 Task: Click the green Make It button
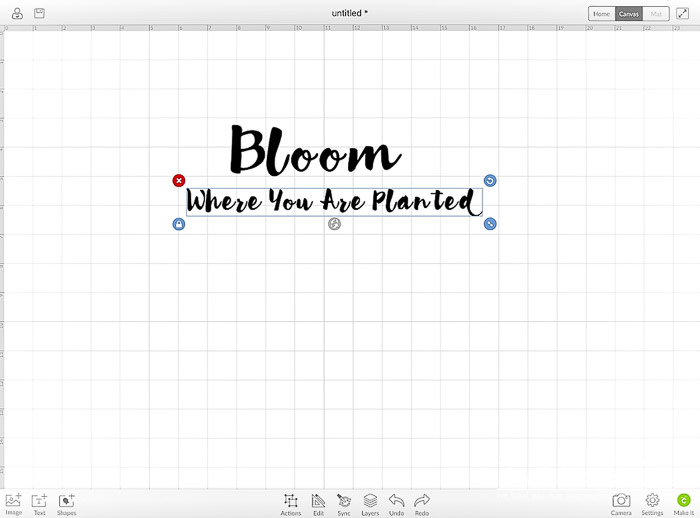[x=684, y=501]
